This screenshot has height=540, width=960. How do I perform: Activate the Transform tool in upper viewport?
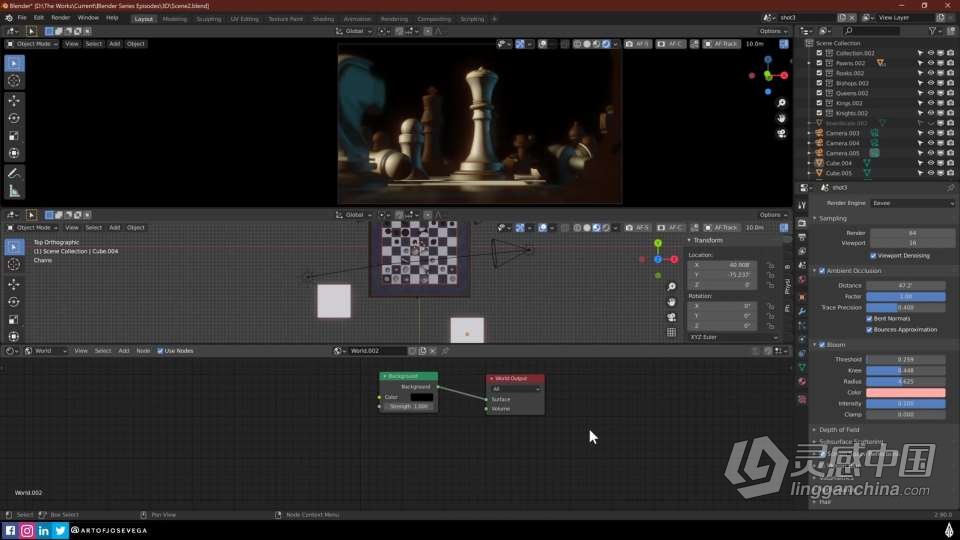(14, 153)
